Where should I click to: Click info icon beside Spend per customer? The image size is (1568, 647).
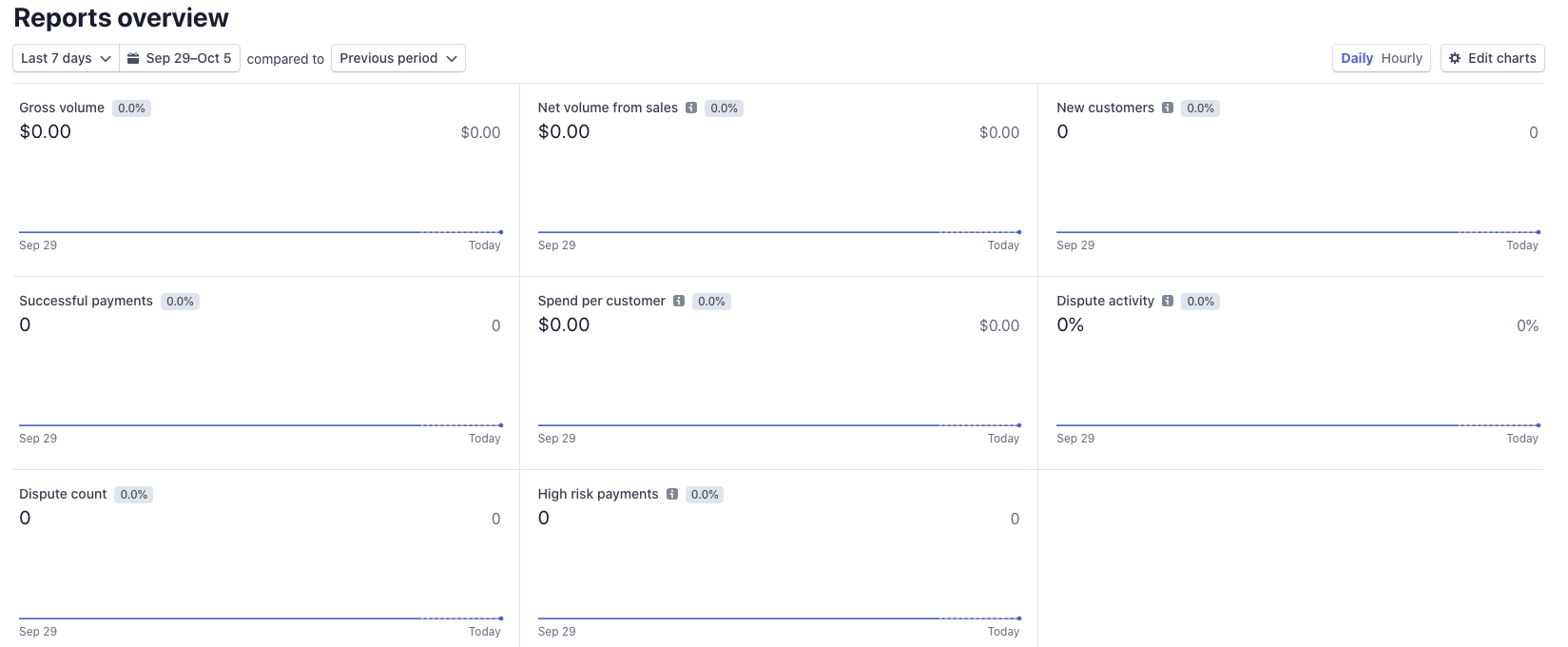point(679,302)
